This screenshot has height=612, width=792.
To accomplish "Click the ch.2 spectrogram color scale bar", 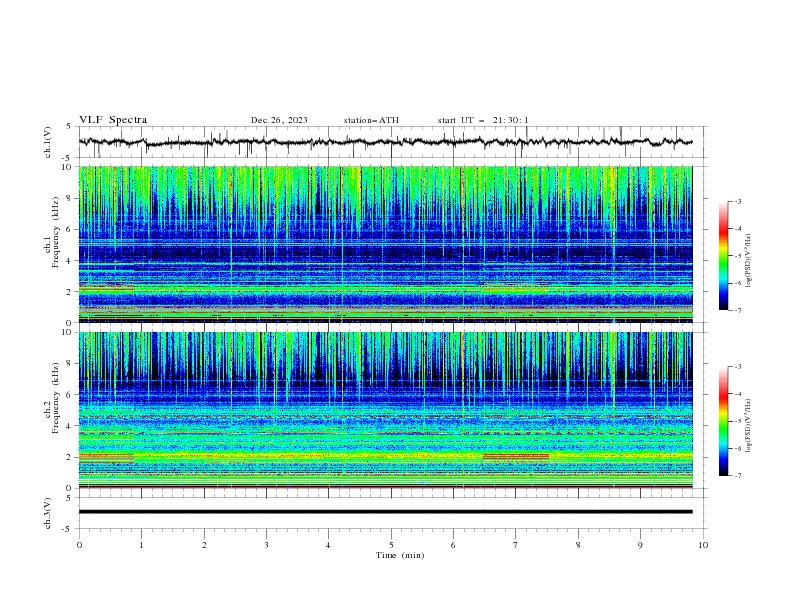I will (x=723, y=421).
